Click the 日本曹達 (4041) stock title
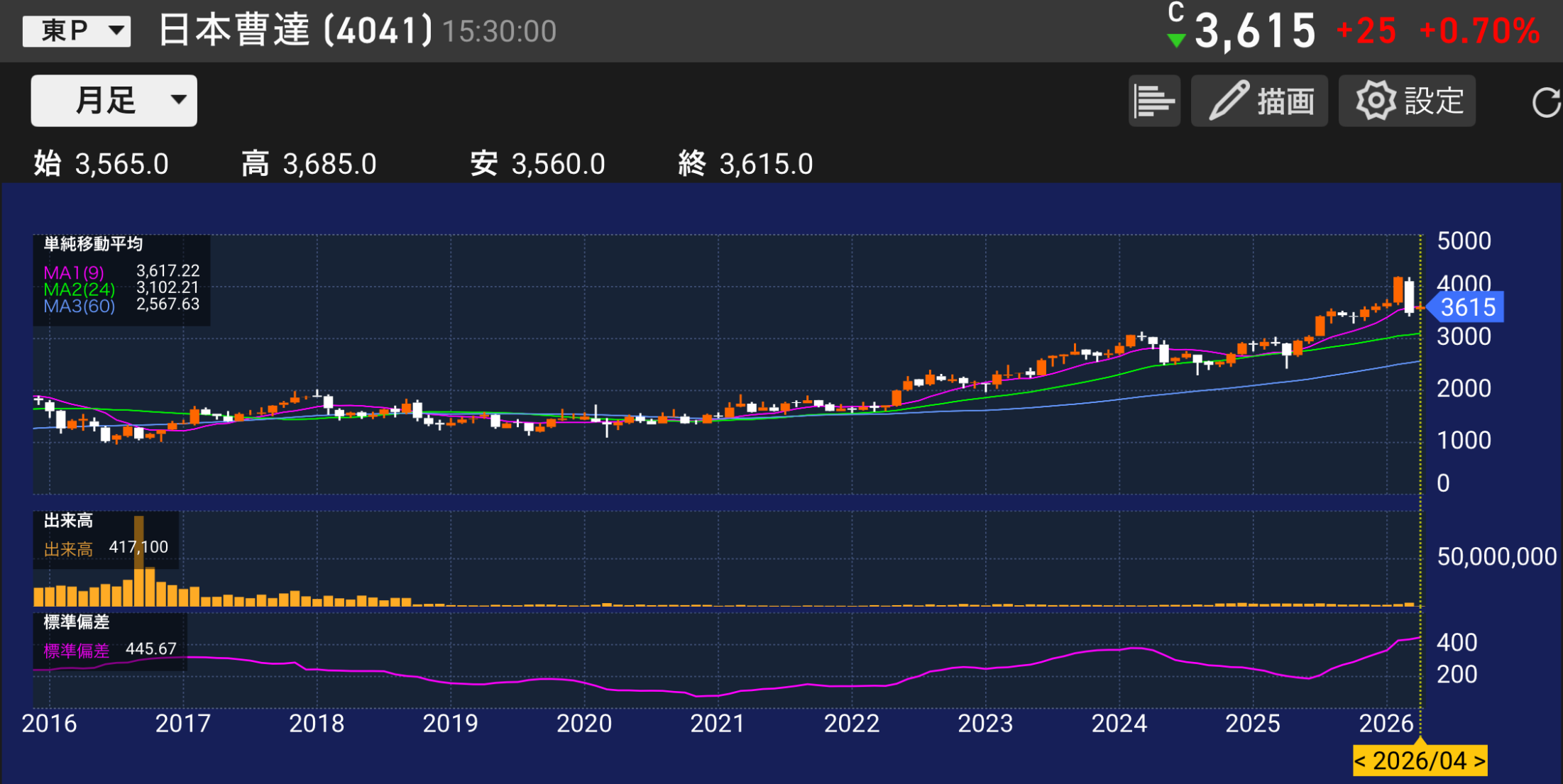This screenshot has height=784, width=1563. 295,31
